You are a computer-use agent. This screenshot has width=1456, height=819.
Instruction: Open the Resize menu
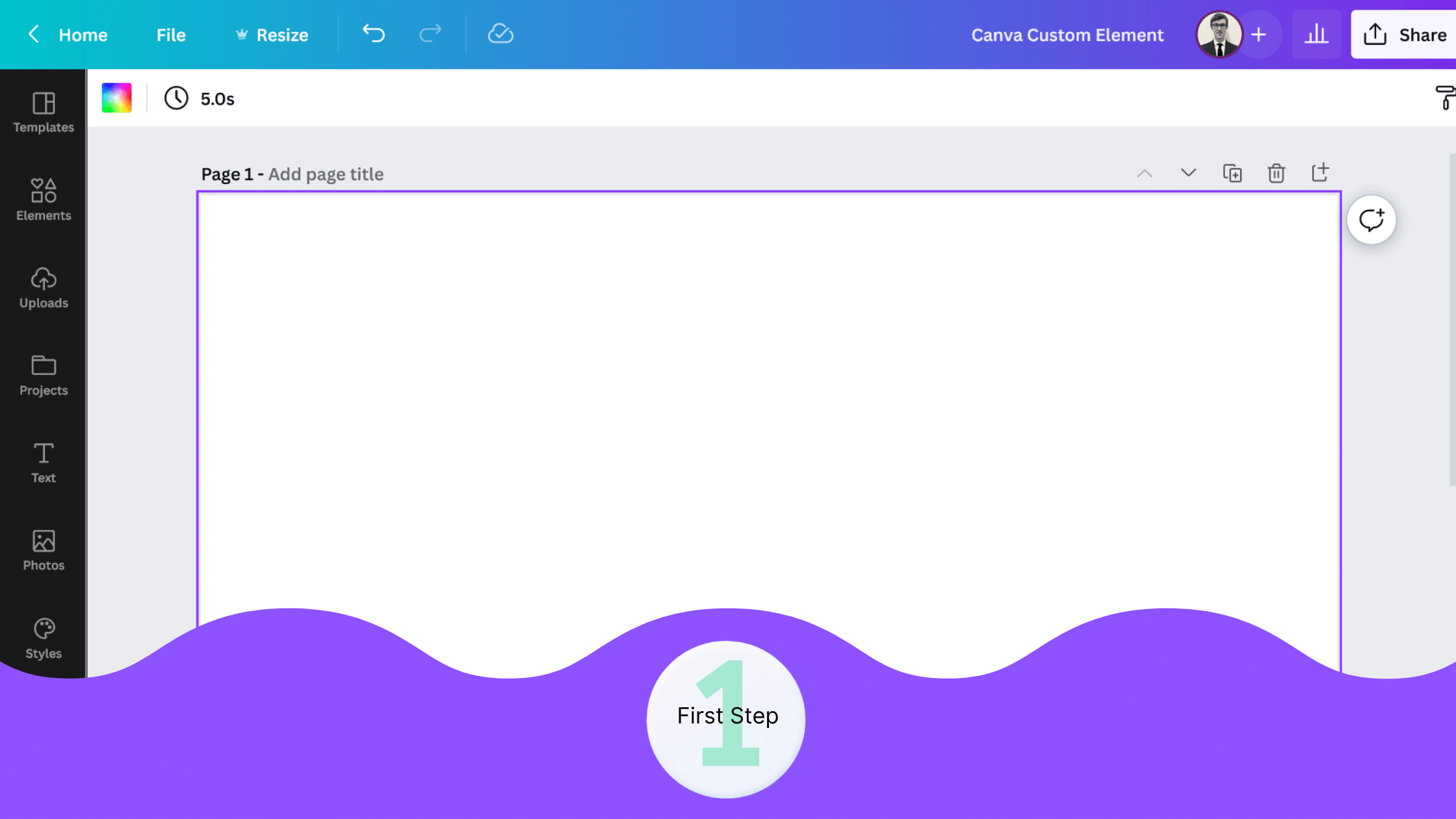pos(272,35)
